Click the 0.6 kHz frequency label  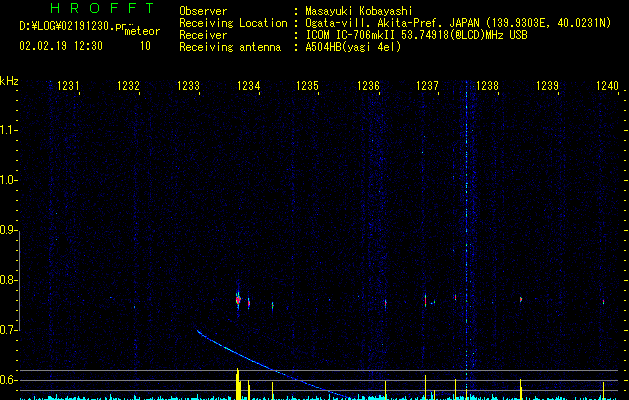point(8,380)
